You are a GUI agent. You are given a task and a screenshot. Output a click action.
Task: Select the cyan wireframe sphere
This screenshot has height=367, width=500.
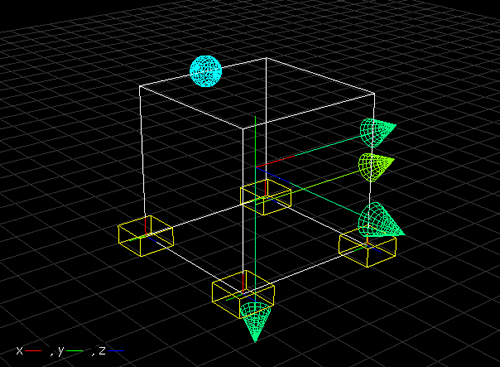tap(206, 71)
